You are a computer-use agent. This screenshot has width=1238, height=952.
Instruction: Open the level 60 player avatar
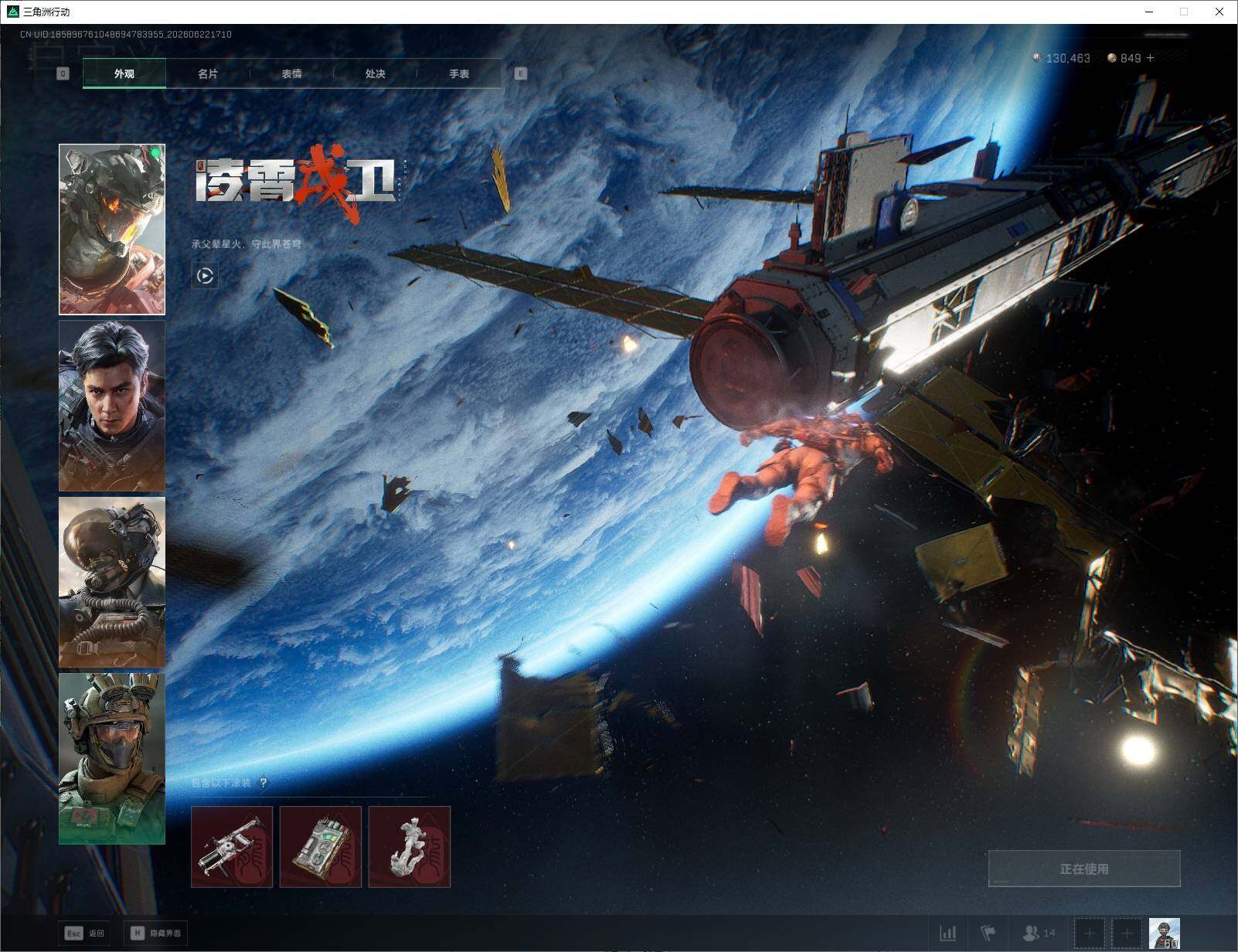point(1165,933)
